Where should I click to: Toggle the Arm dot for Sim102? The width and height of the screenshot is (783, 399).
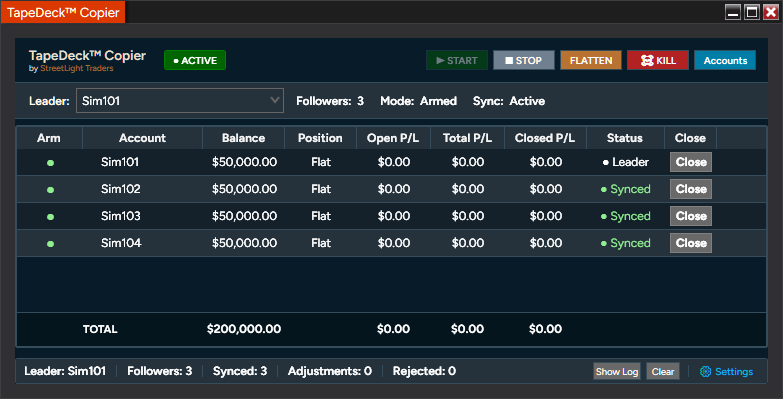[x=50, y=190]
